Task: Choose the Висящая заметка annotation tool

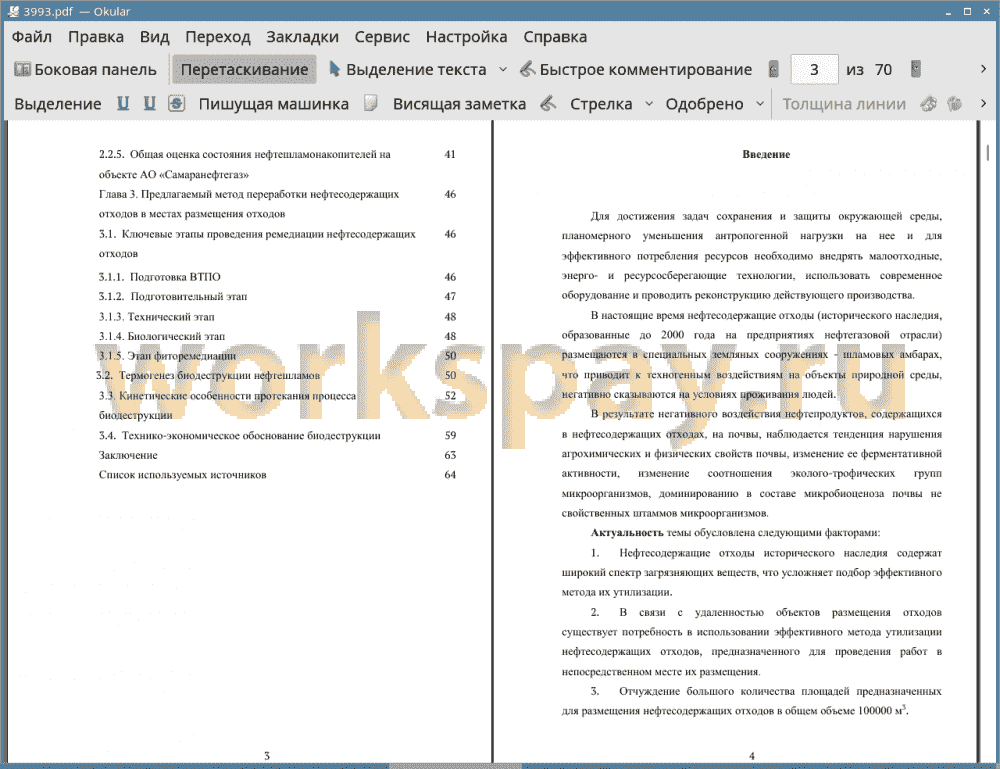Action: (459, 104)
